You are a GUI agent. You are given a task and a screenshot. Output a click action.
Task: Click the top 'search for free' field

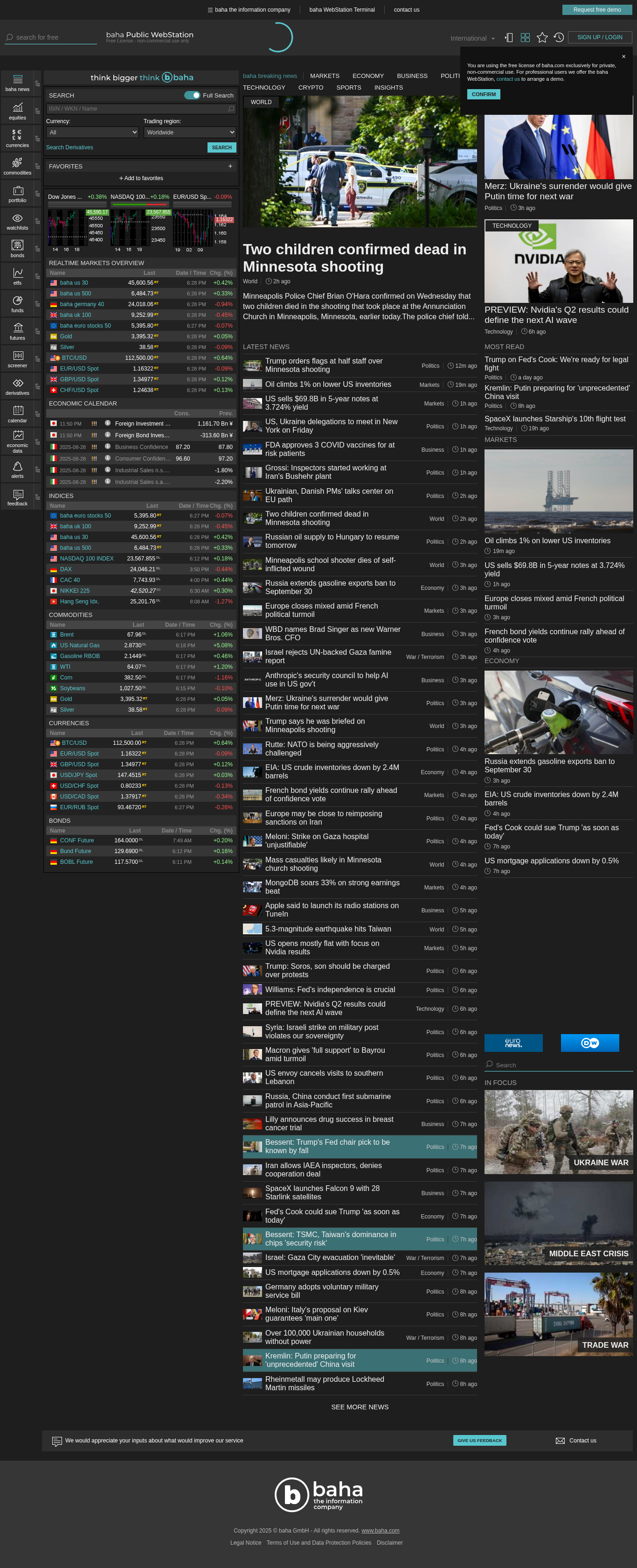point(51,38)
